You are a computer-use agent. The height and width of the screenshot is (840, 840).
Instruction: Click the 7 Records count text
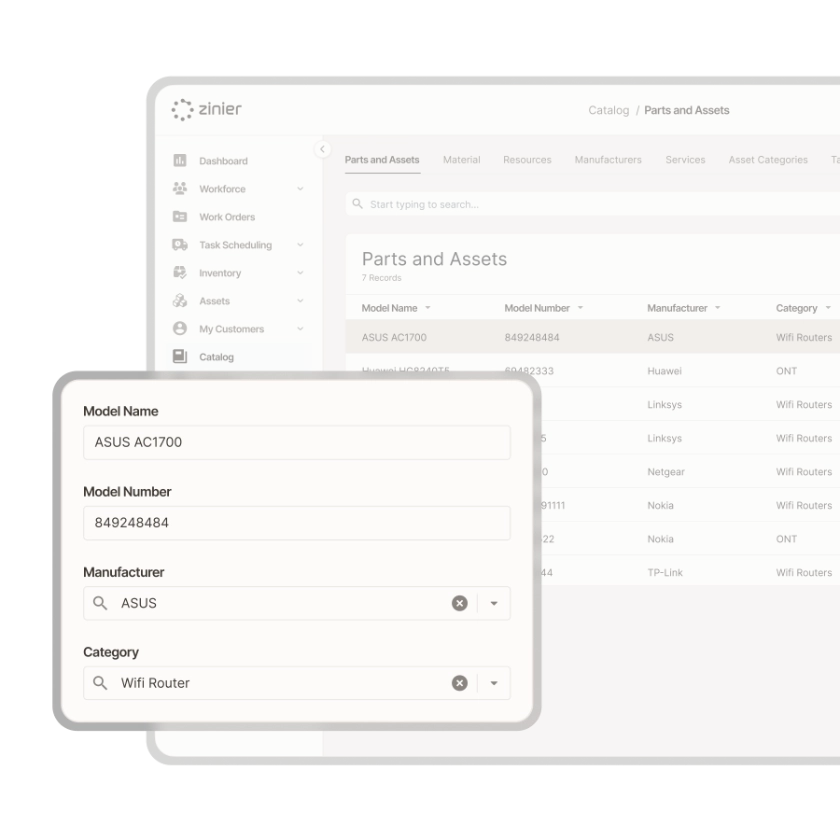(x=381, y=278)
